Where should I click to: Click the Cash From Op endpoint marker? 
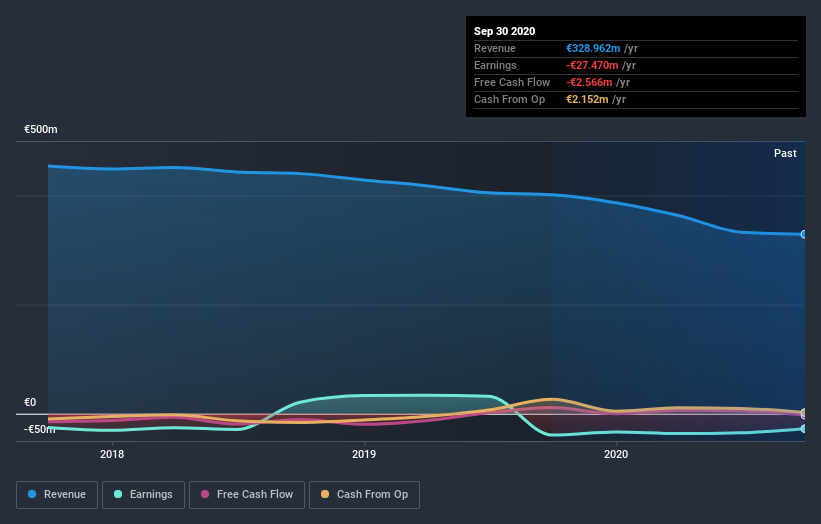click(x=804, y=412)
